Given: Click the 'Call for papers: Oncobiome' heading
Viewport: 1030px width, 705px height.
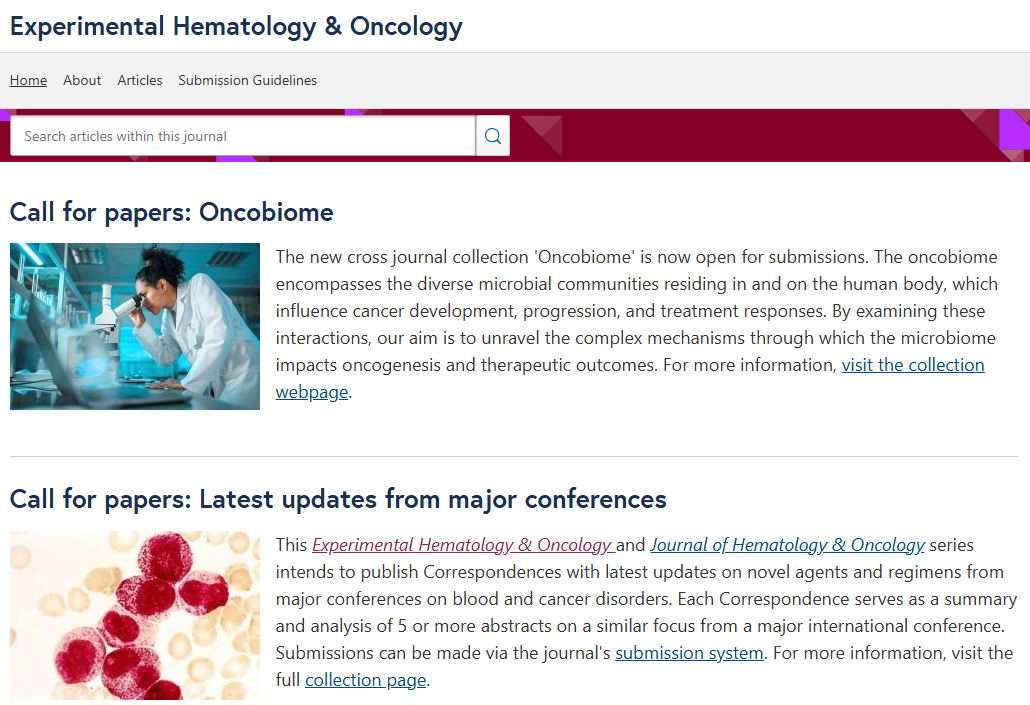Looking at the screenshot, I should (171, 212).
